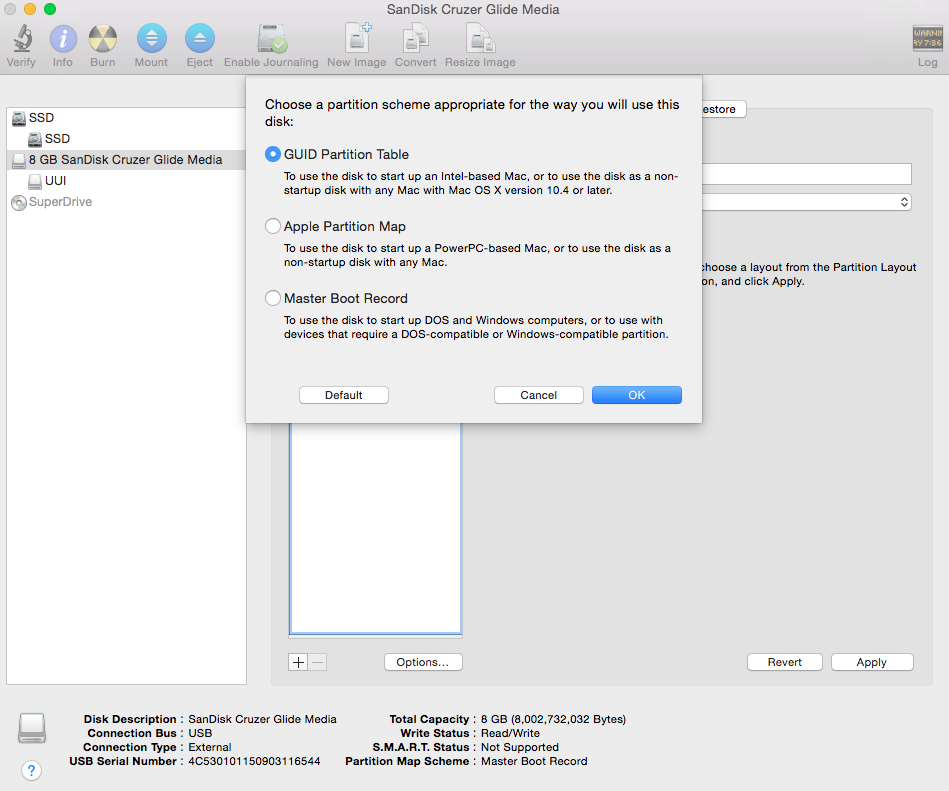This screenshot has height=791, width=949.
Task: Click the Burn disc icon
Action: pos(103,39)
